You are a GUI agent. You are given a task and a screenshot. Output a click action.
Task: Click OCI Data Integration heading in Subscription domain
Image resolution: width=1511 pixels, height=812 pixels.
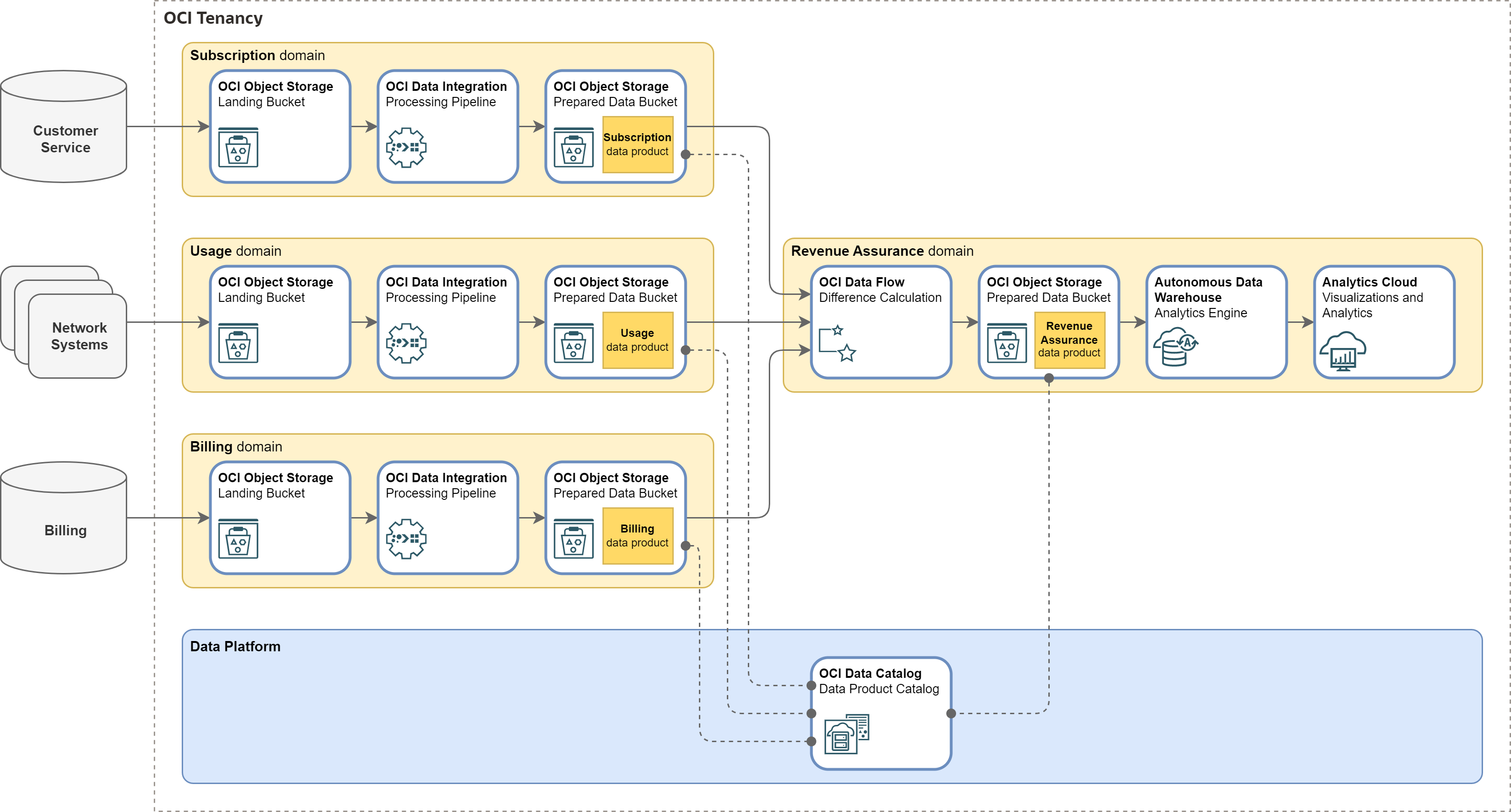click(x=446, y=86)
